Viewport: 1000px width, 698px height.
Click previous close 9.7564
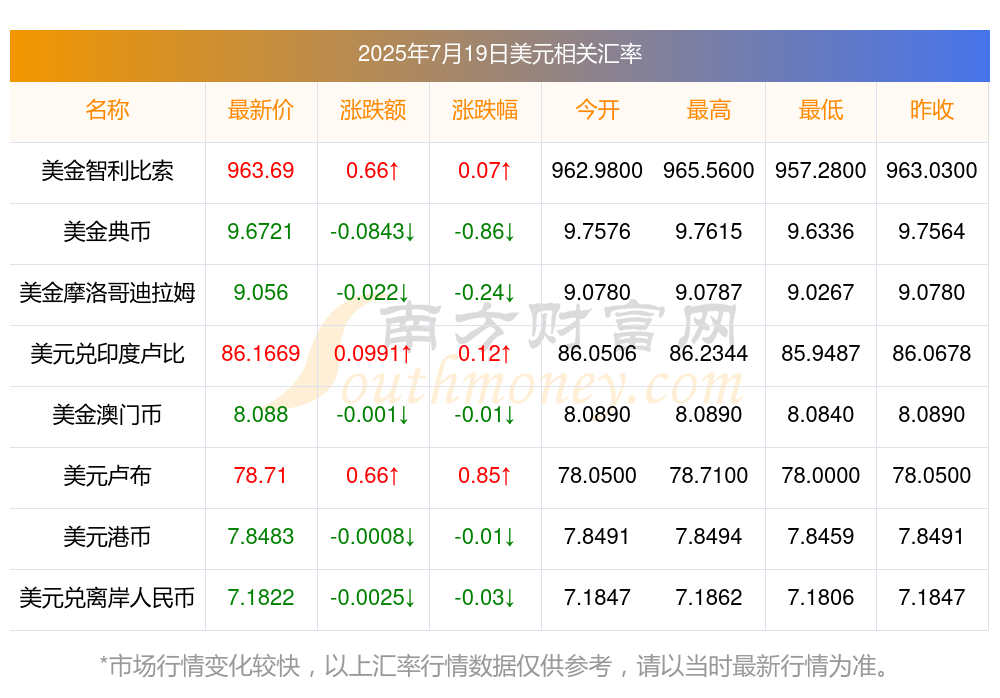point(932,231)
